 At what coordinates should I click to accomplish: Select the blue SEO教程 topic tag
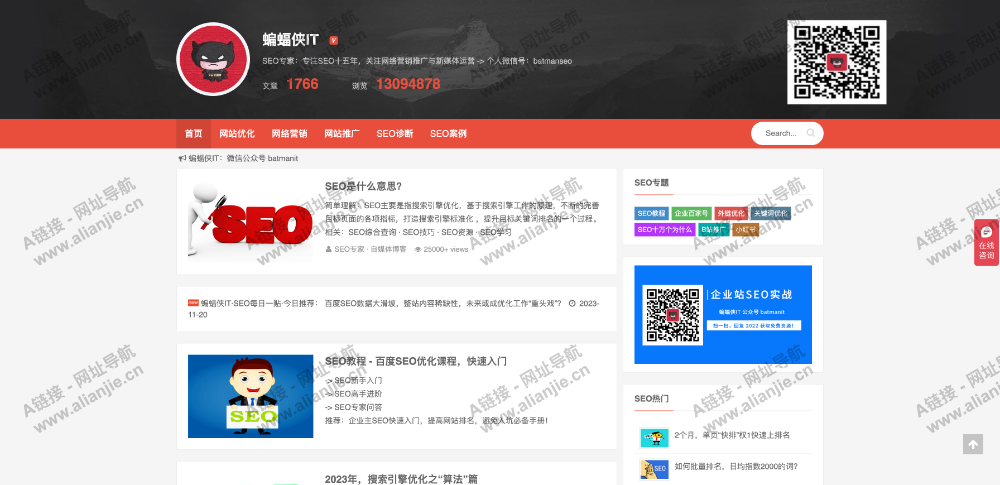pyautogui.click(x=651, y=213)
